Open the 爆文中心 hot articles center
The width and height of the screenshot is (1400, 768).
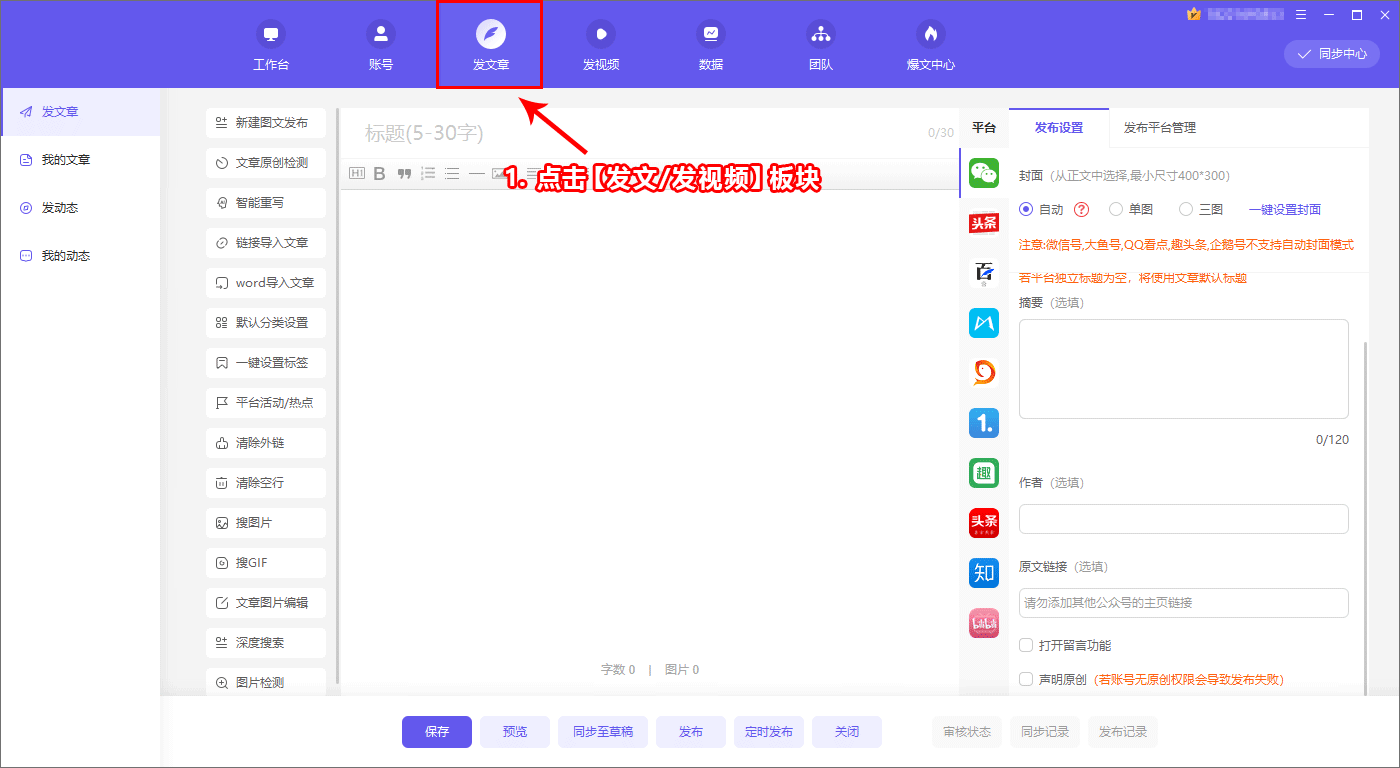(x=929, y=44)
